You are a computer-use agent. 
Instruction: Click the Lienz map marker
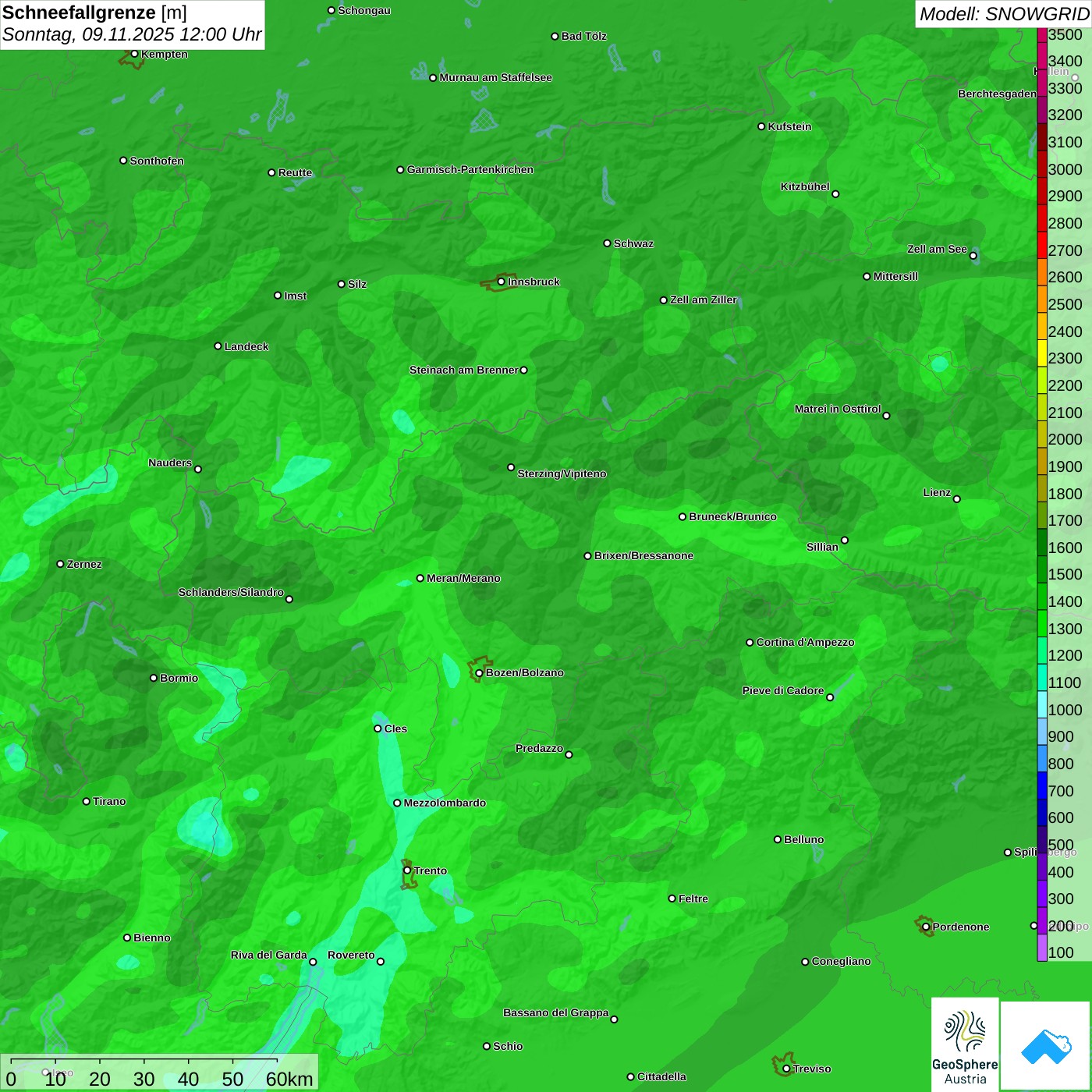[x=957, y=499]
